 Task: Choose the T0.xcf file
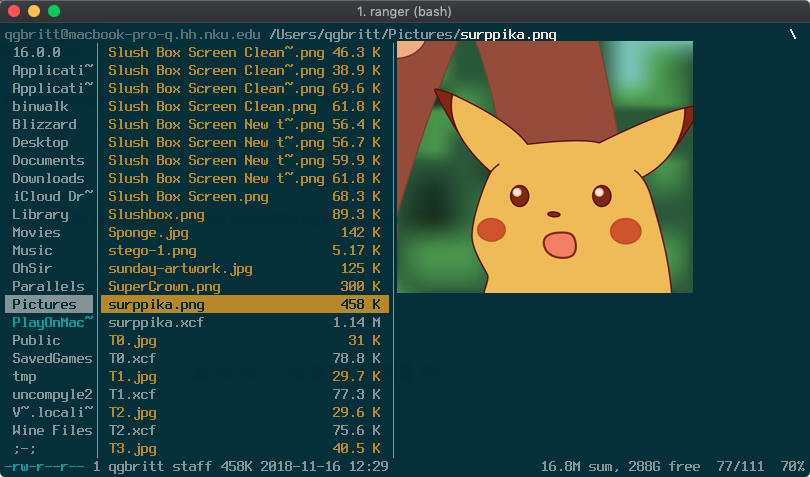click(x=244, y=359)
